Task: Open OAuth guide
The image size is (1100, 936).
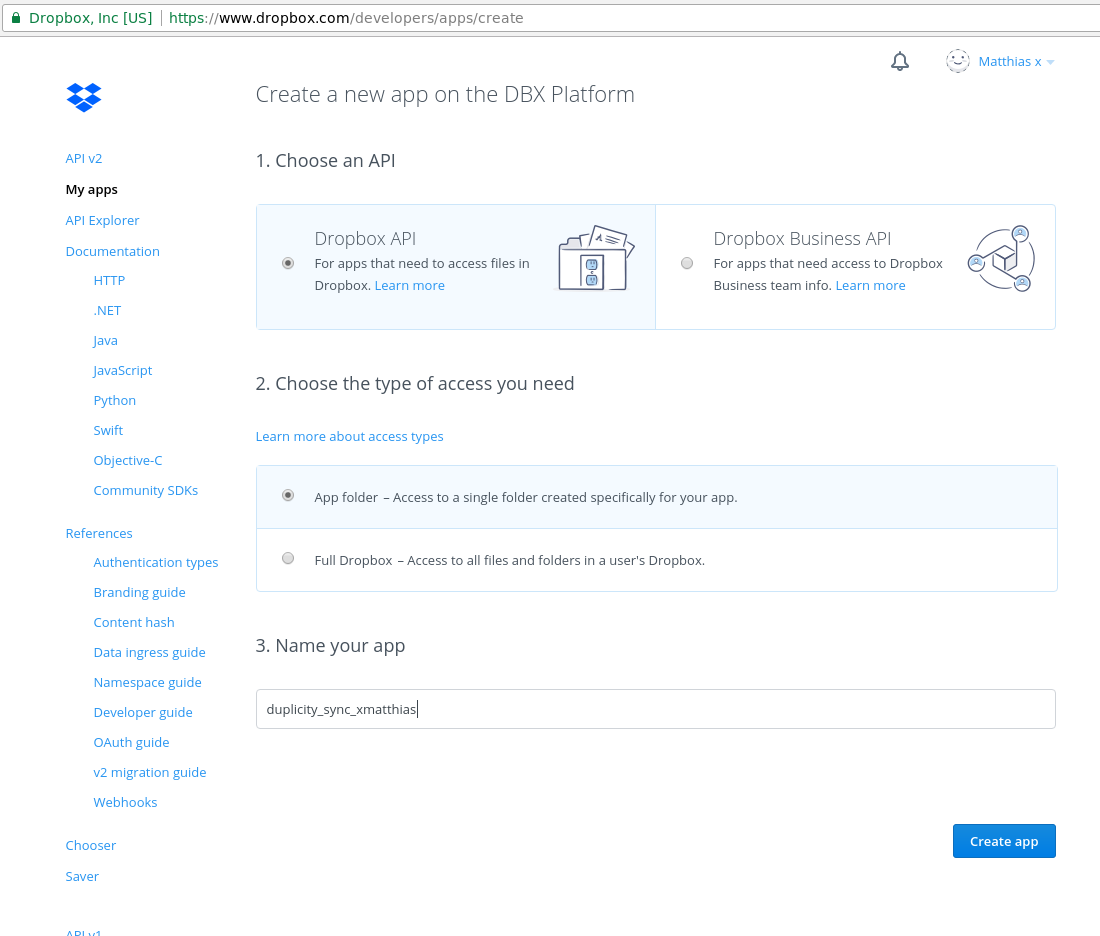Action: click(131, 742)
